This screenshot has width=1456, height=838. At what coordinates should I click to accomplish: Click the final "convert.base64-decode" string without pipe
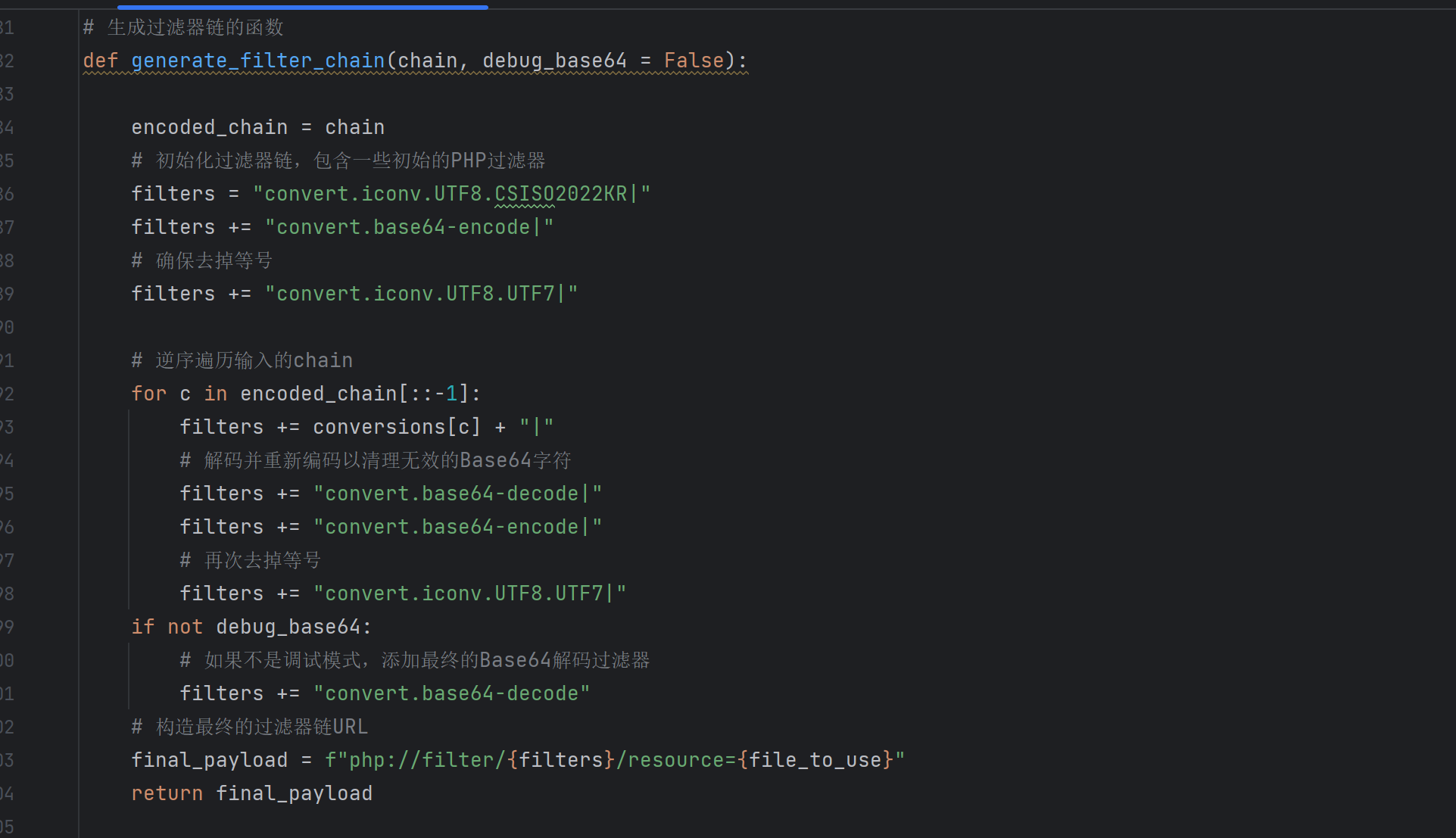[x=451, y=693]
